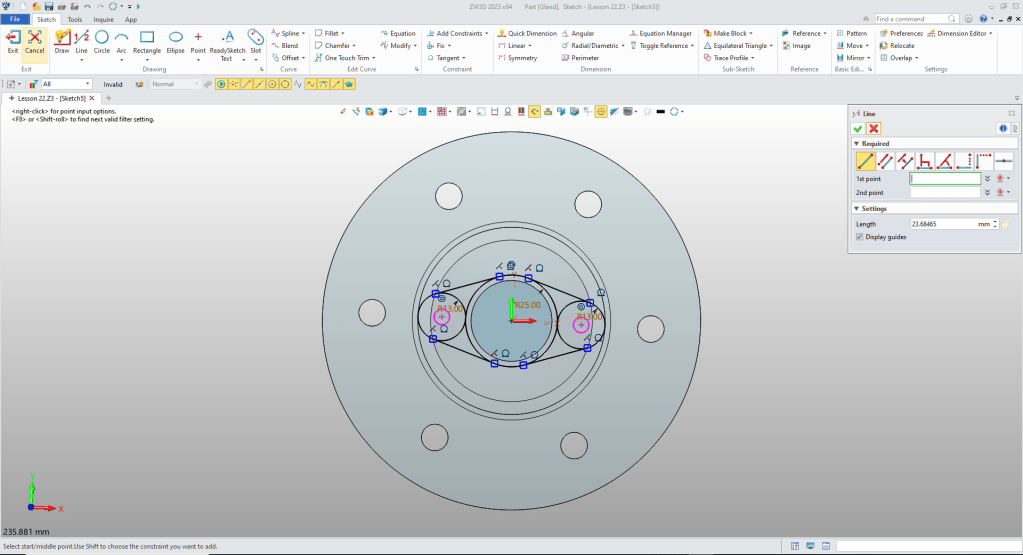Toggle the Display guides checkbox
The image size is (1023, 555).
pos(860,237)
